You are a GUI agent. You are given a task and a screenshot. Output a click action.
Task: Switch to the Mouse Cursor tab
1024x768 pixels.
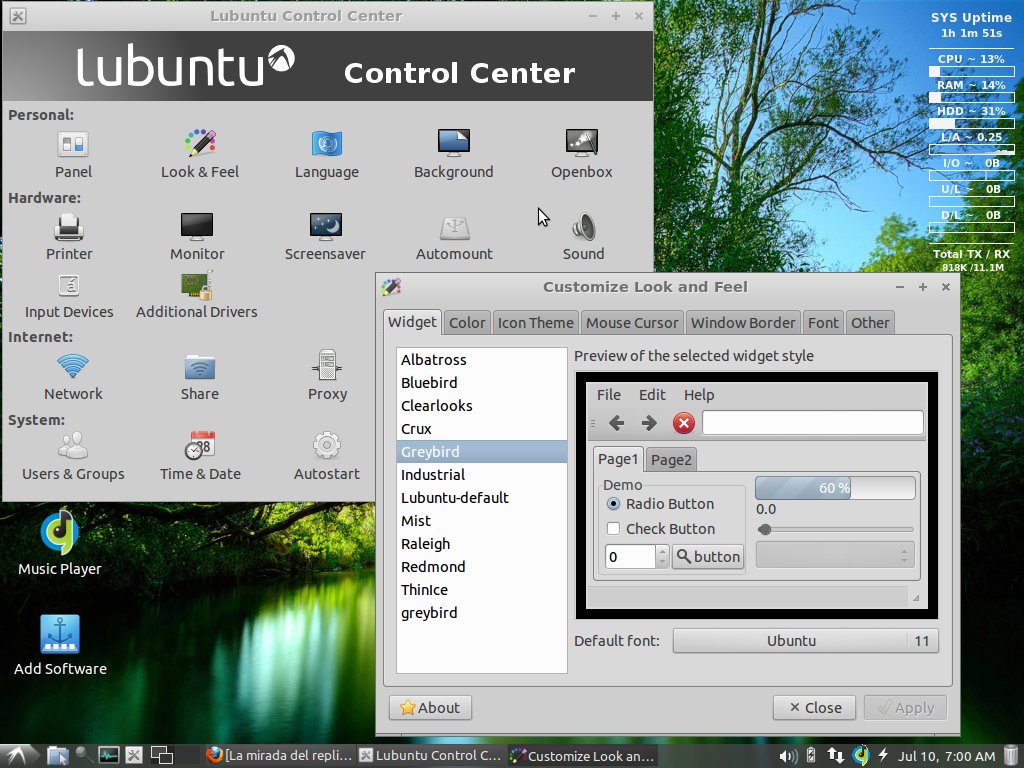(x=632, y=323)
